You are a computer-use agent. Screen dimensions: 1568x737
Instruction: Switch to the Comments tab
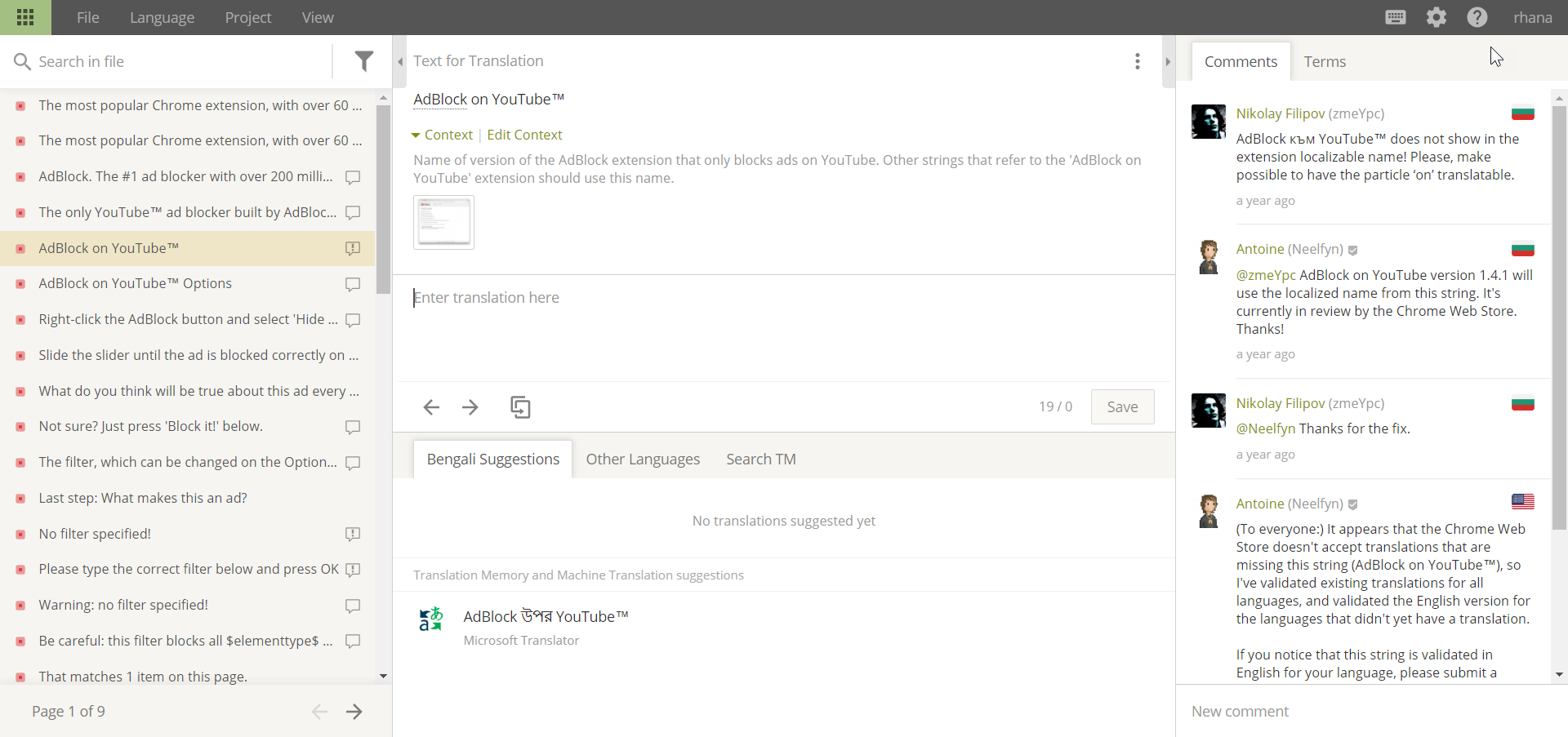click(x=1241, y=61)
